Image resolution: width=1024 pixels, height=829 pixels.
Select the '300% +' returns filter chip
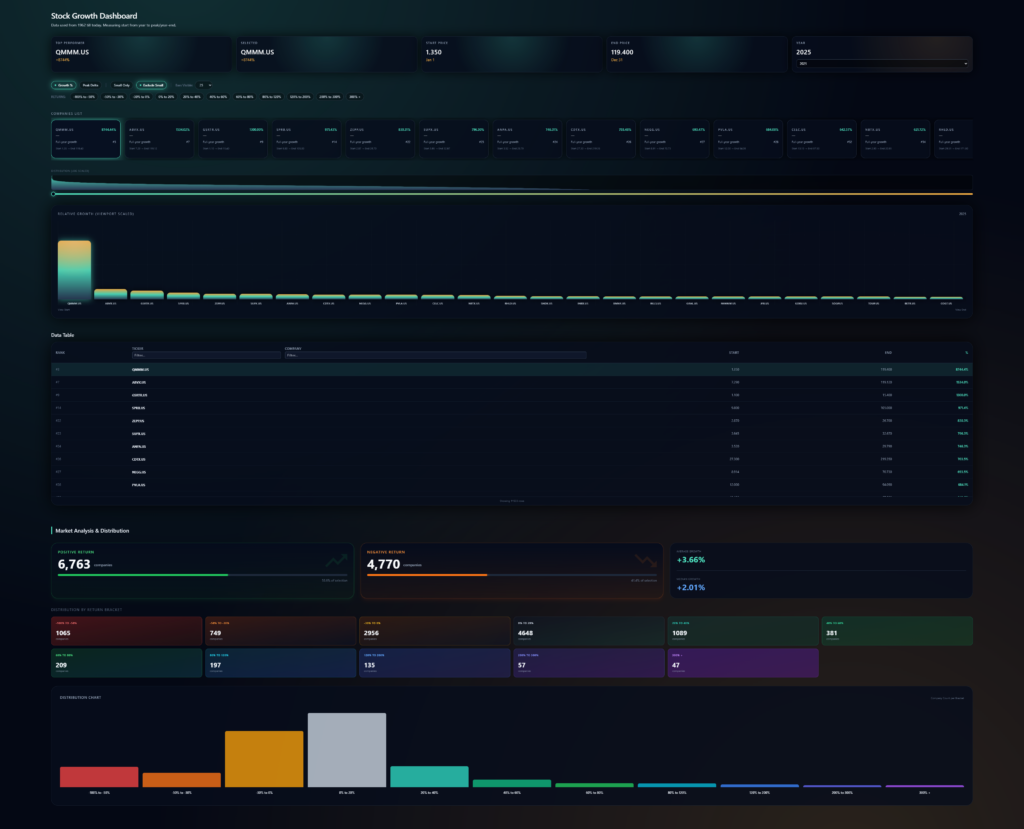[x=354, y=97]
